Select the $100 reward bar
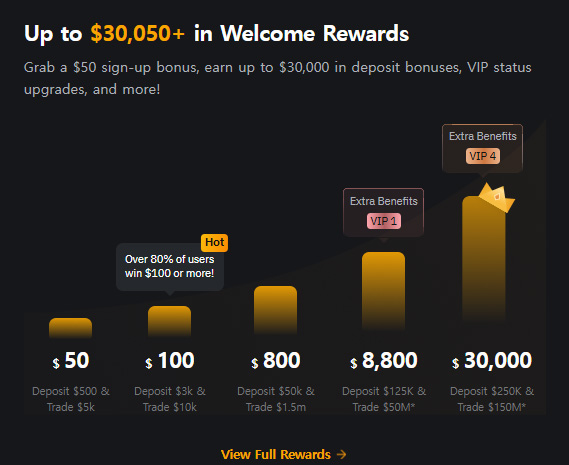The width and height of the screenshot is (569, 465). point(169,321)
